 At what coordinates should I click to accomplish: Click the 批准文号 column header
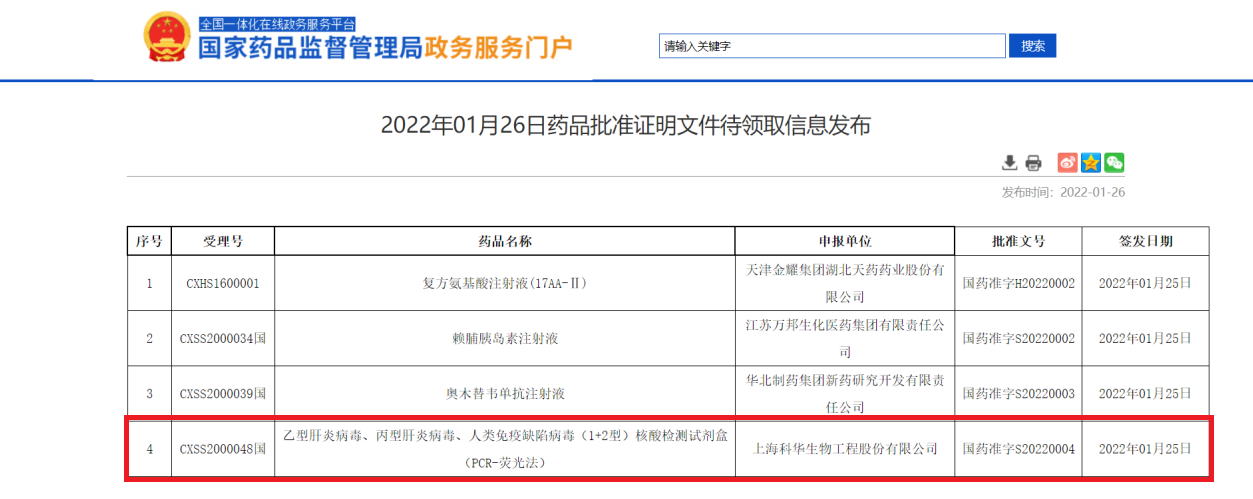[x=1018, y=241]
